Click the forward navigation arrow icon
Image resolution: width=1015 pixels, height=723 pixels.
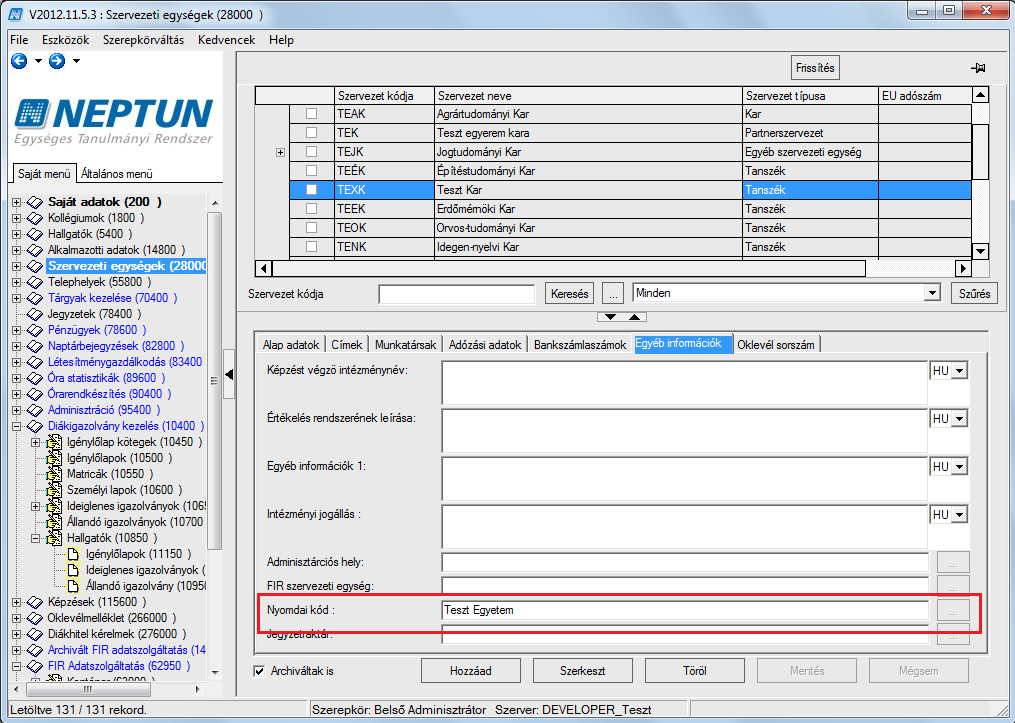pyautogui.click(x=57, y=61)
